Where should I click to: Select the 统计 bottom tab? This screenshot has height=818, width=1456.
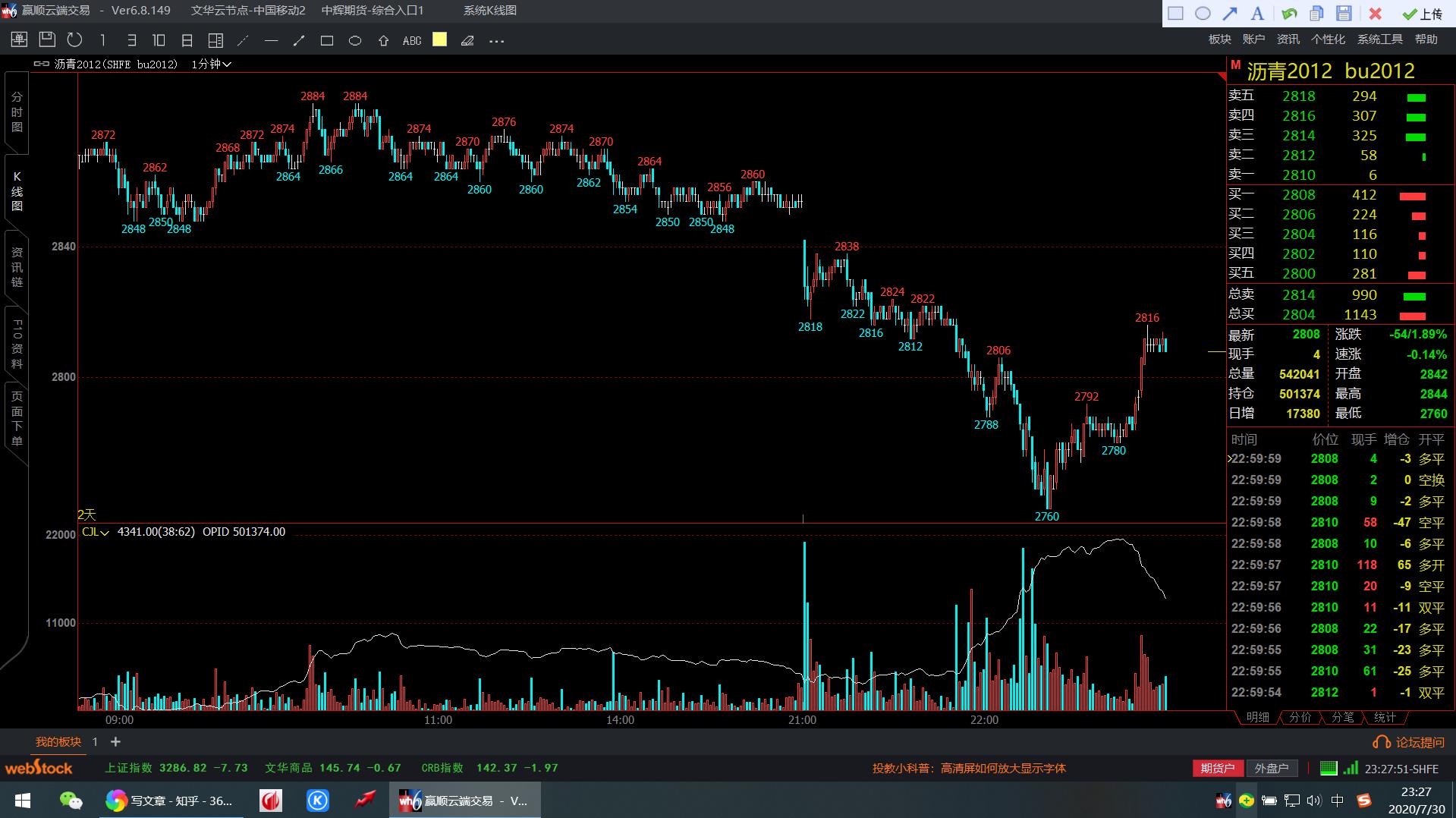coord(1385,717)
